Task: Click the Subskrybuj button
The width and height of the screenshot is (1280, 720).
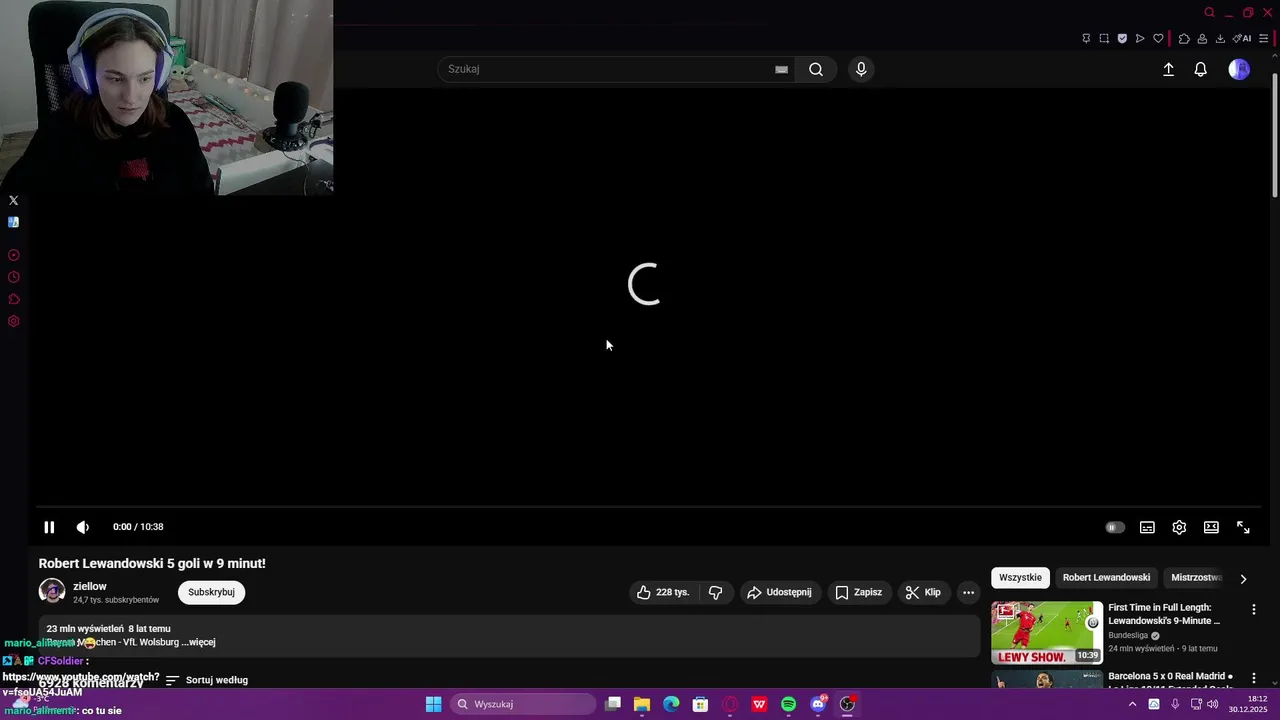Action: point(211,592)
